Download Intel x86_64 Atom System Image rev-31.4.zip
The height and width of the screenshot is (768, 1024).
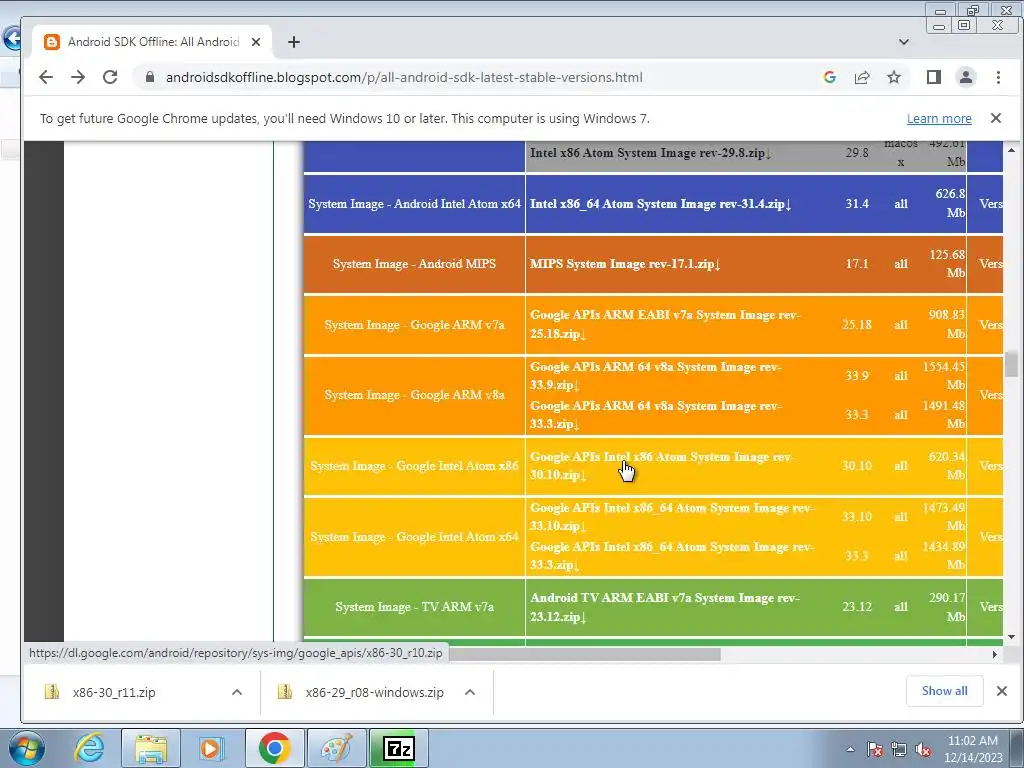click(660, 204)
